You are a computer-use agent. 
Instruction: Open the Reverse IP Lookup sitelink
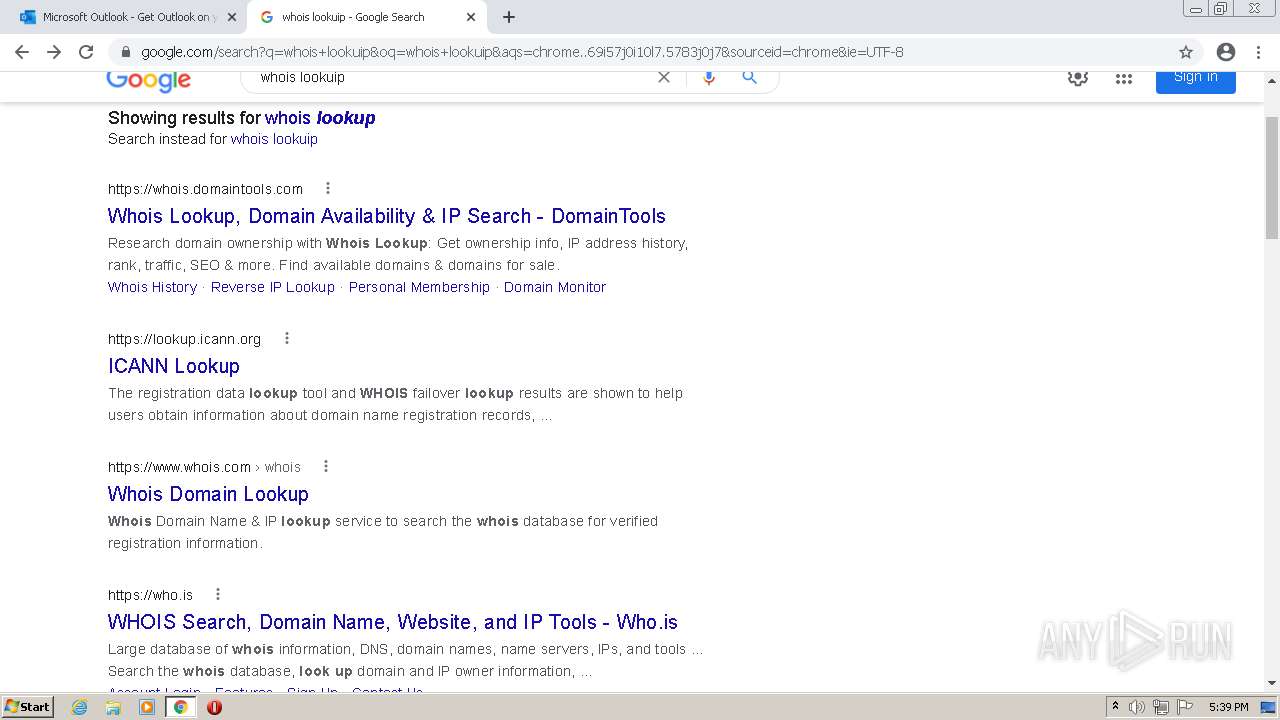273,287
